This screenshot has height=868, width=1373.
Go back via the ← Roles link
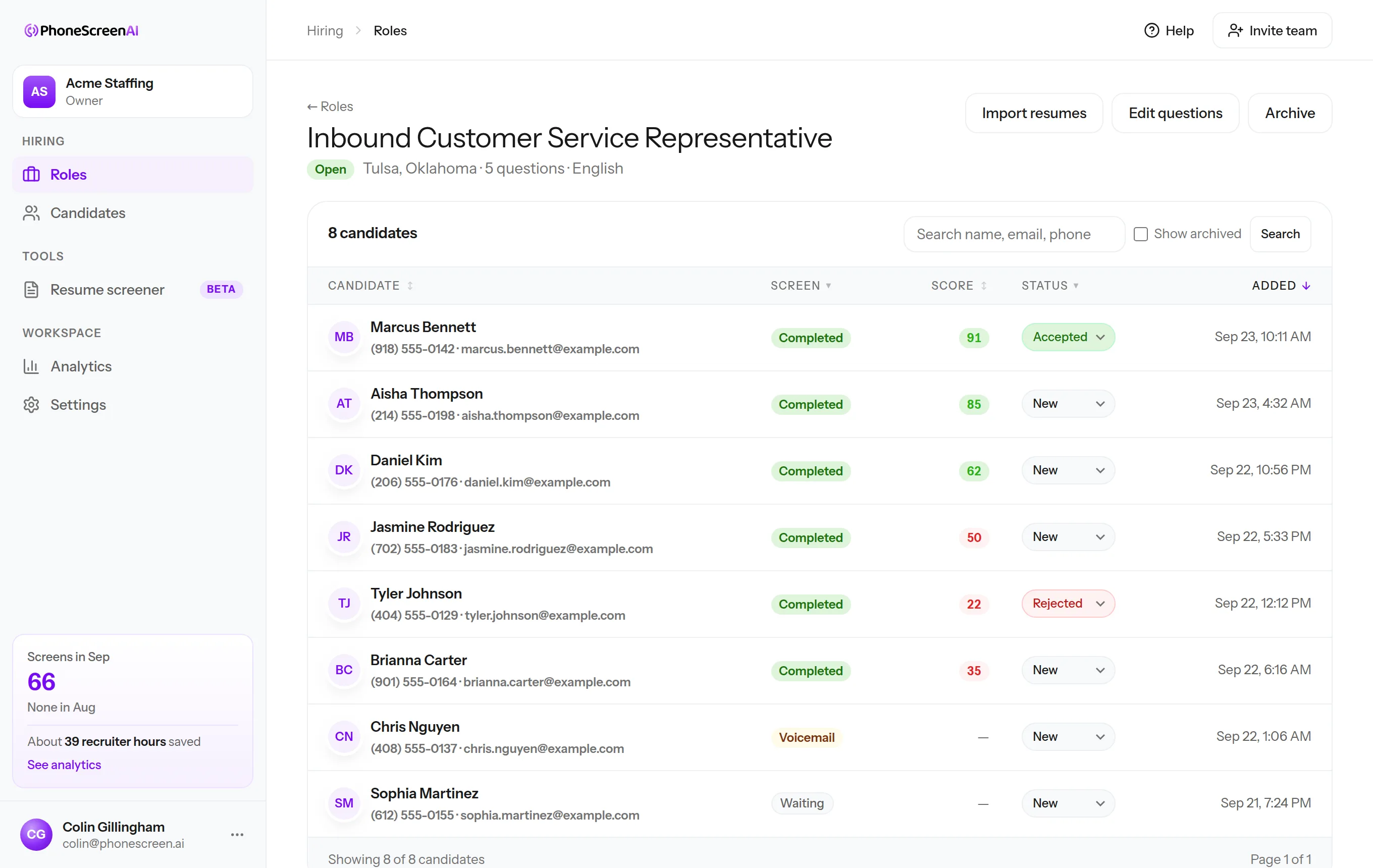(330, 106)
